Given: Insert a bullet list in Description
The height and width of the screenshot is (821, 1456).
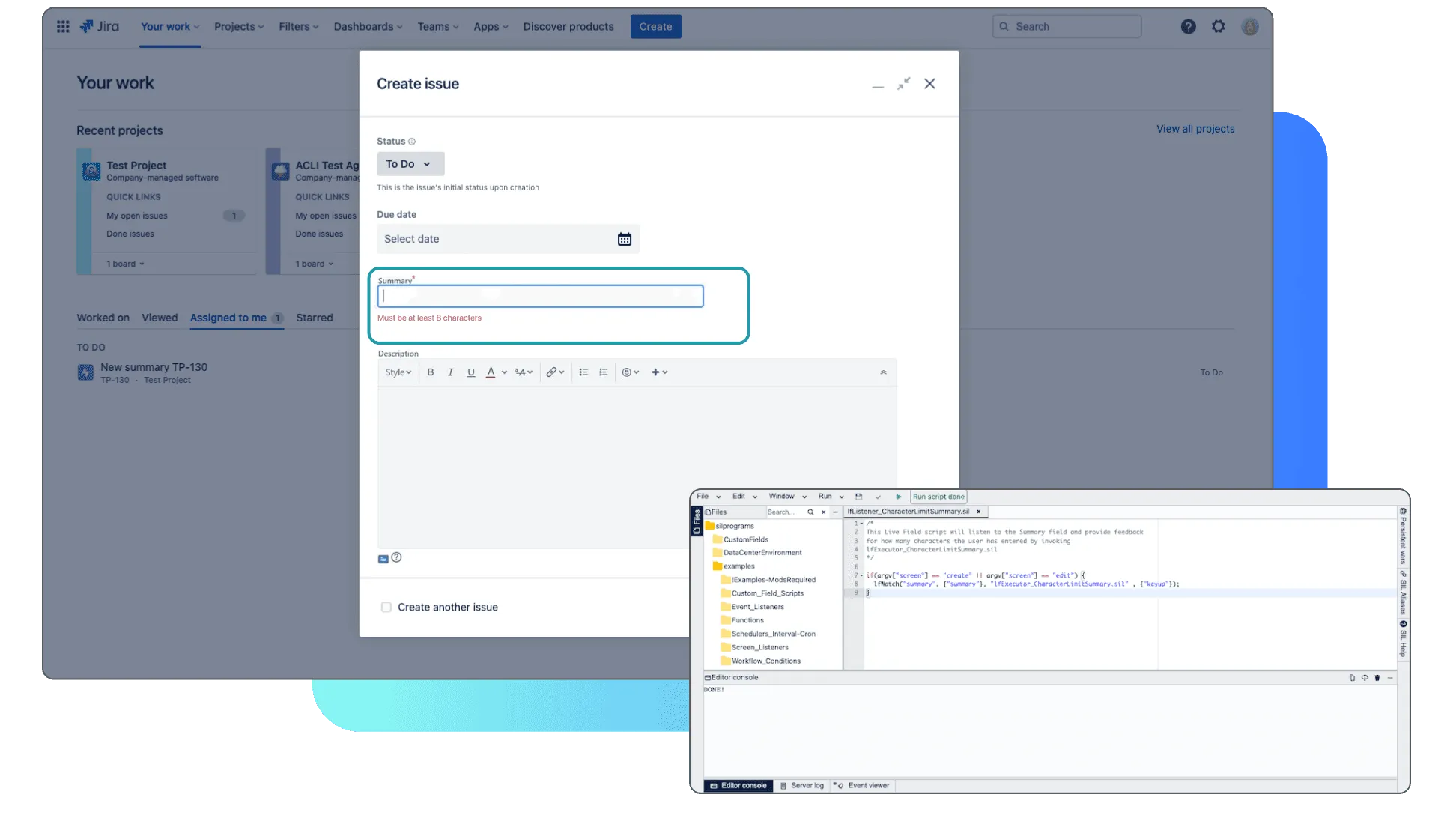Looking at the screenshot, I should (x=583, y=372).
